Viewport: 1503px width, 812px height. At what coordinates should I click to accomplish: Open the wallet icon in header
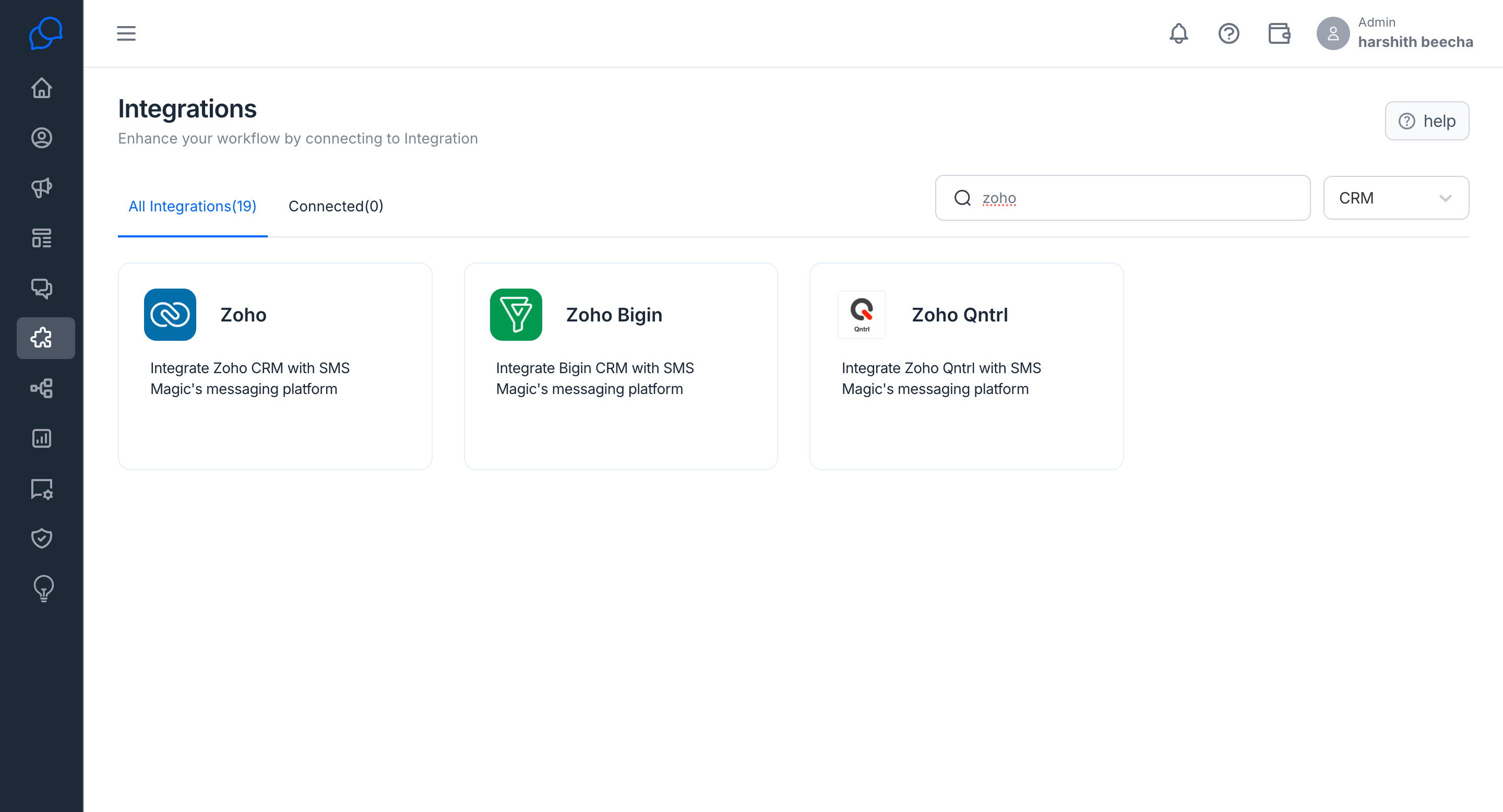(1279, 33)
